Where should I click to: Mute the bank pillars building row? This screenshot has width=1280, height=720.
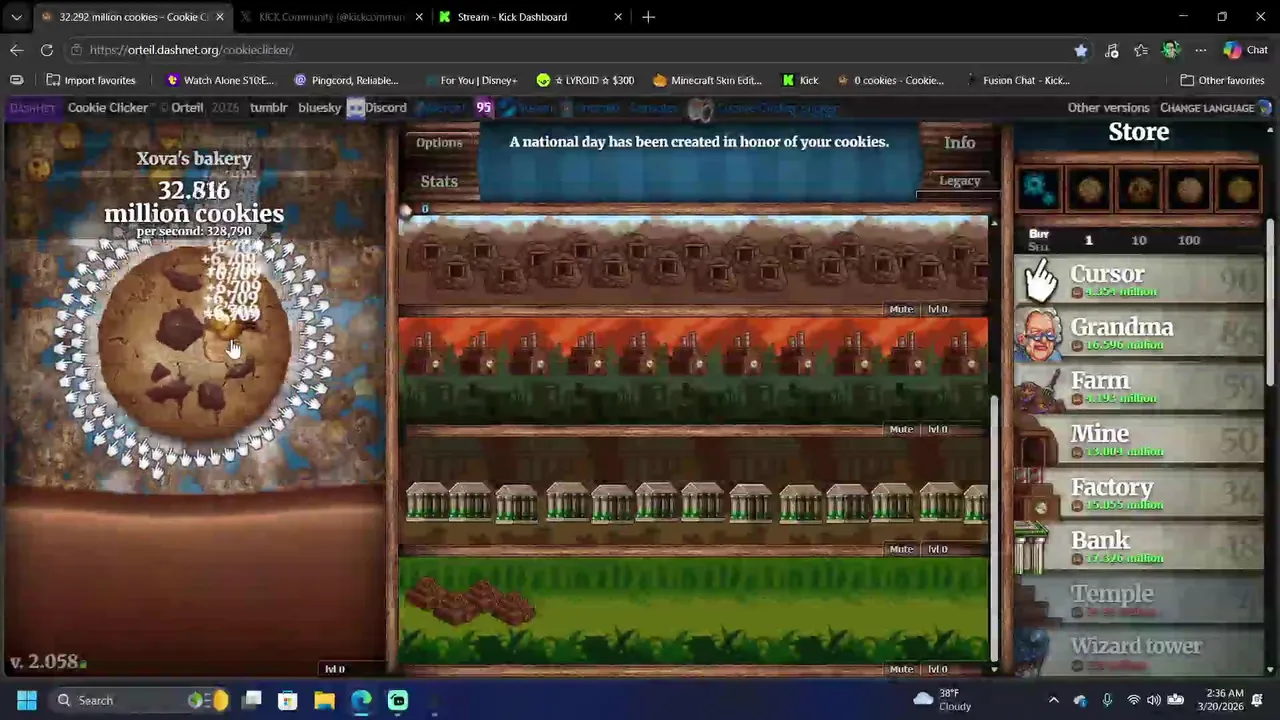901,549
